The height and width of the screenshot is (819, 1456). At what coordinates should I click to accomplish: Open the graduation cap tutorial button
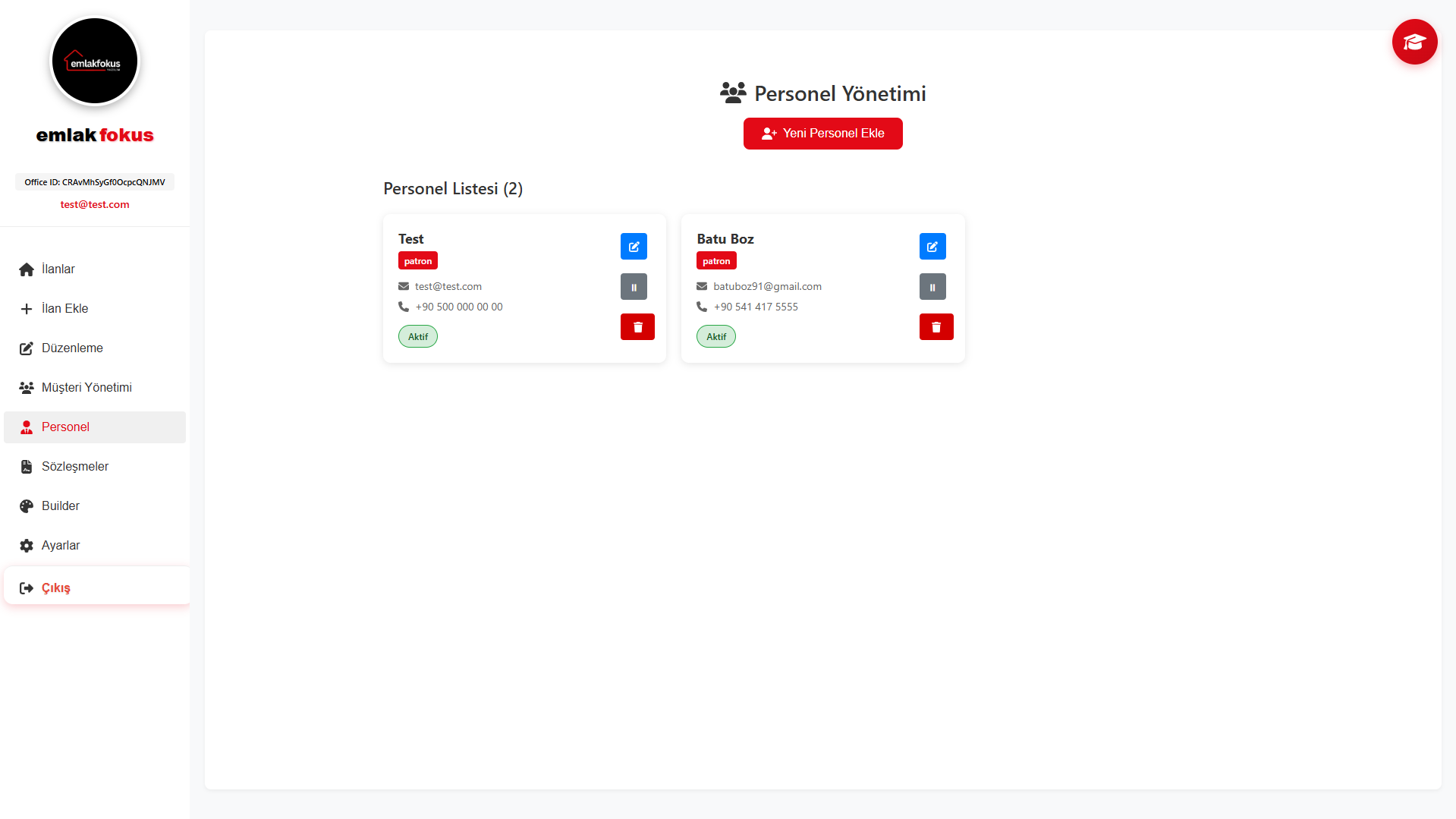pos(1414,42)
